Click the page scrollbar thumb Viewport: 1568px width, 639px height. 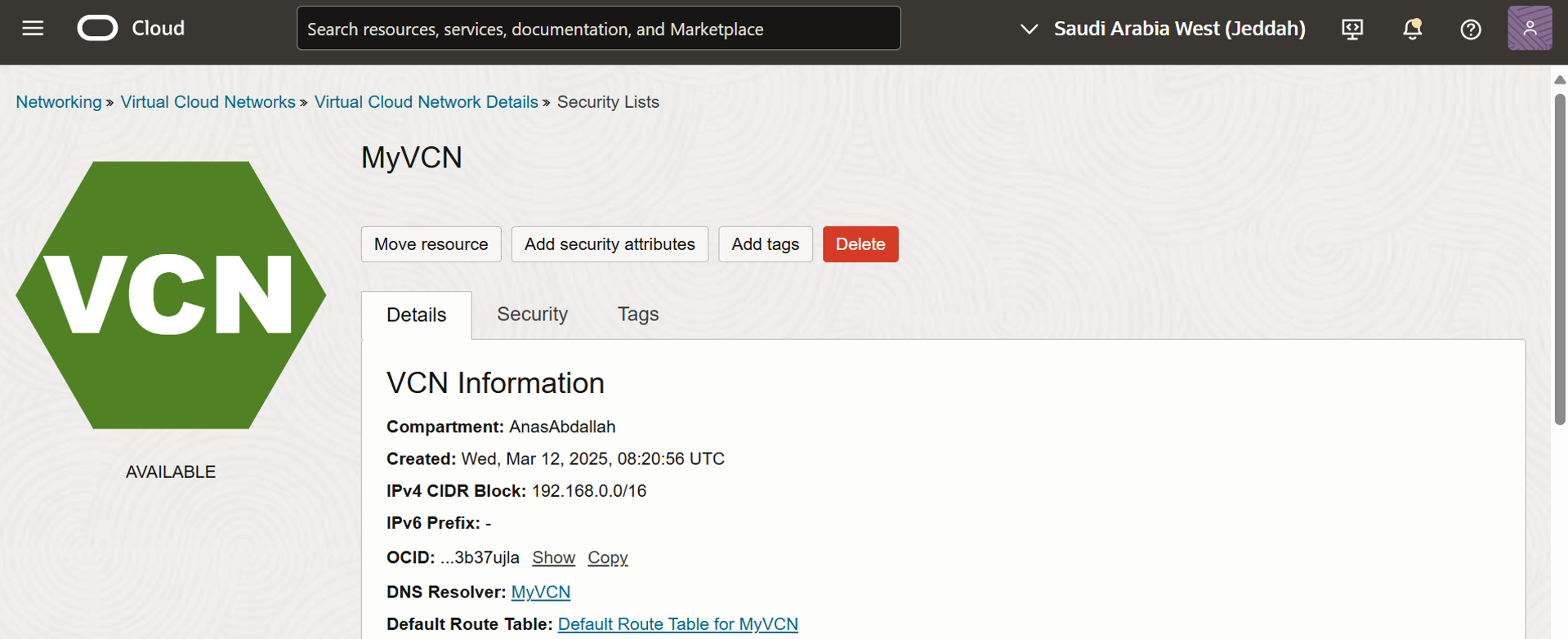tap(1560, 259)
